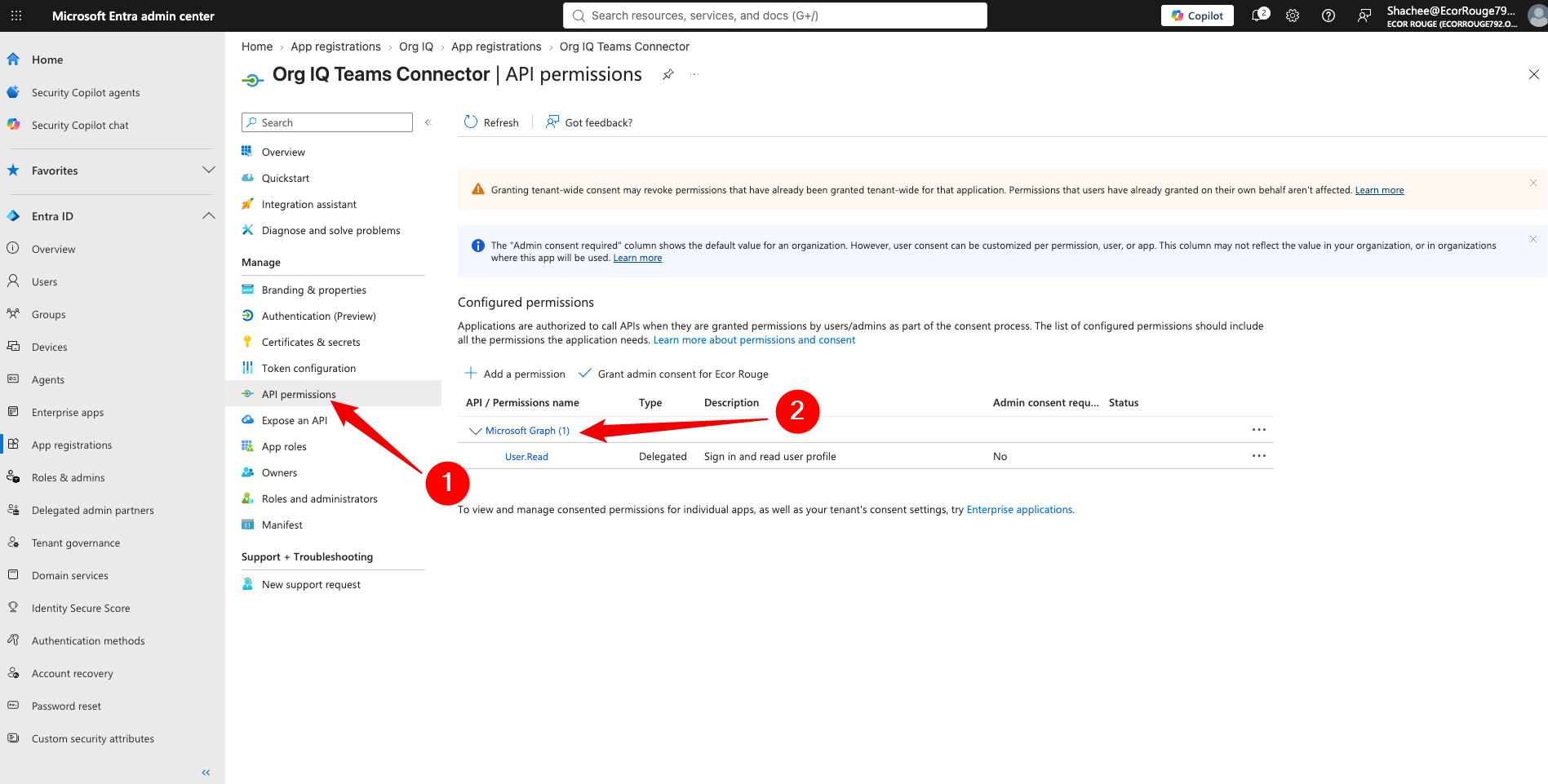The height and width of the screenshot is (784, 1548).
Task: Open the help question mark icon
Action: point(1328,16)
